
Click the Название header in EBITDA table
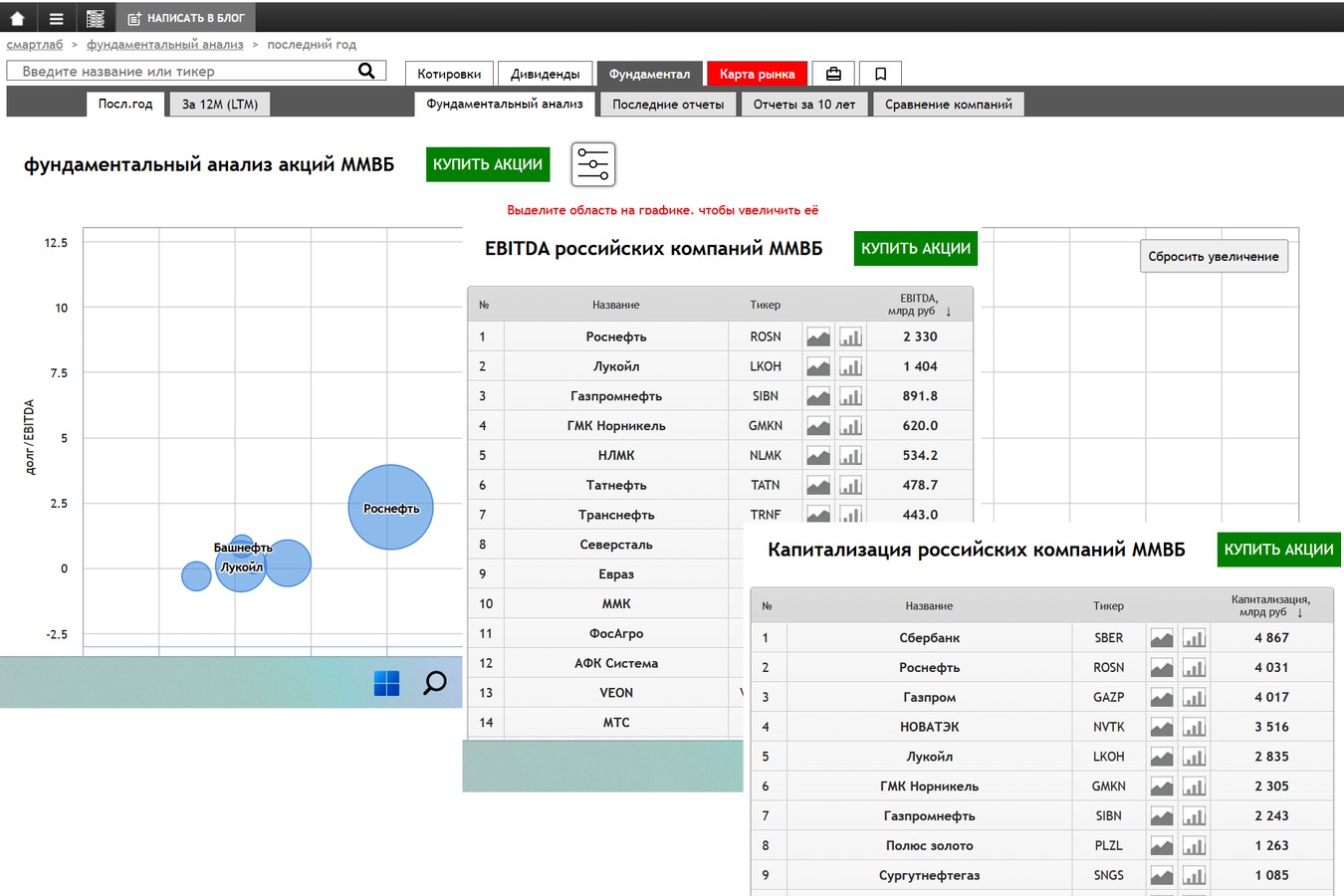pyautogui.click(x=615, y=305)
